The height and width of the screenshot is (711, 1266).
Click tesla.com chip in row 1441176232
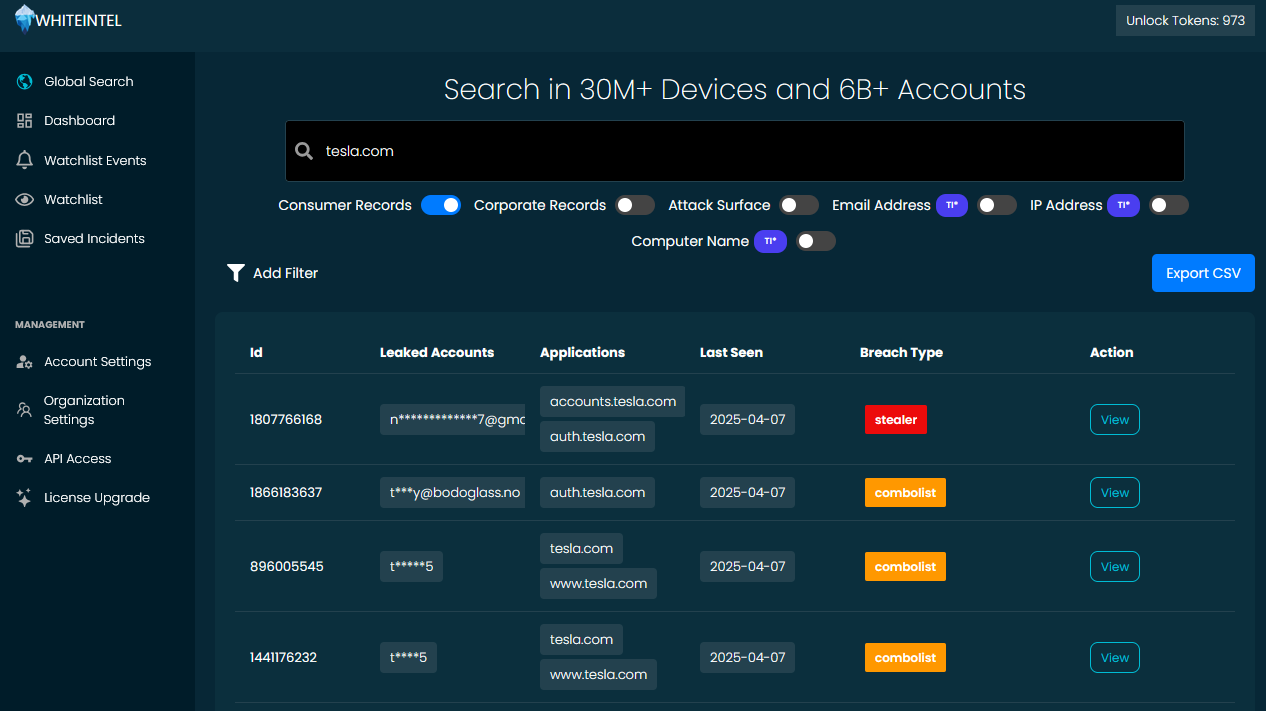pyautogui.click(x=581, y=640)
